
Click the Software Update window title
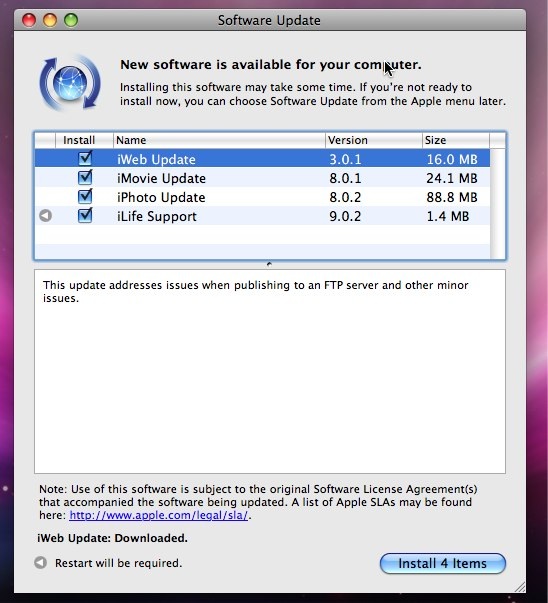coord(269,20)
